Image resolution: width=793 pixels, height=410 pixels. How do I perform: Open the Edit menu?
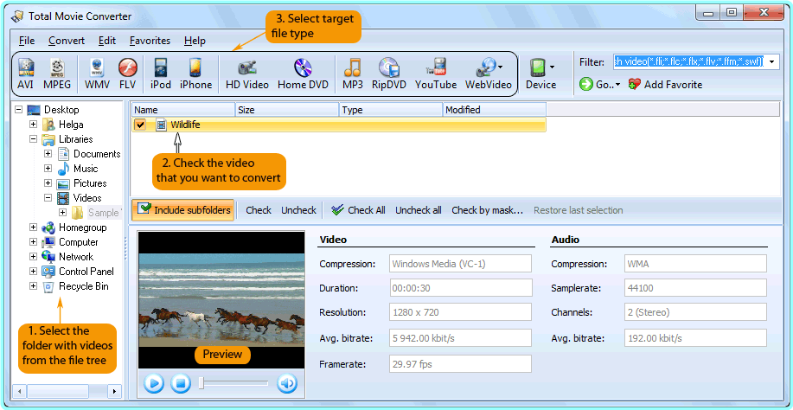107,40
